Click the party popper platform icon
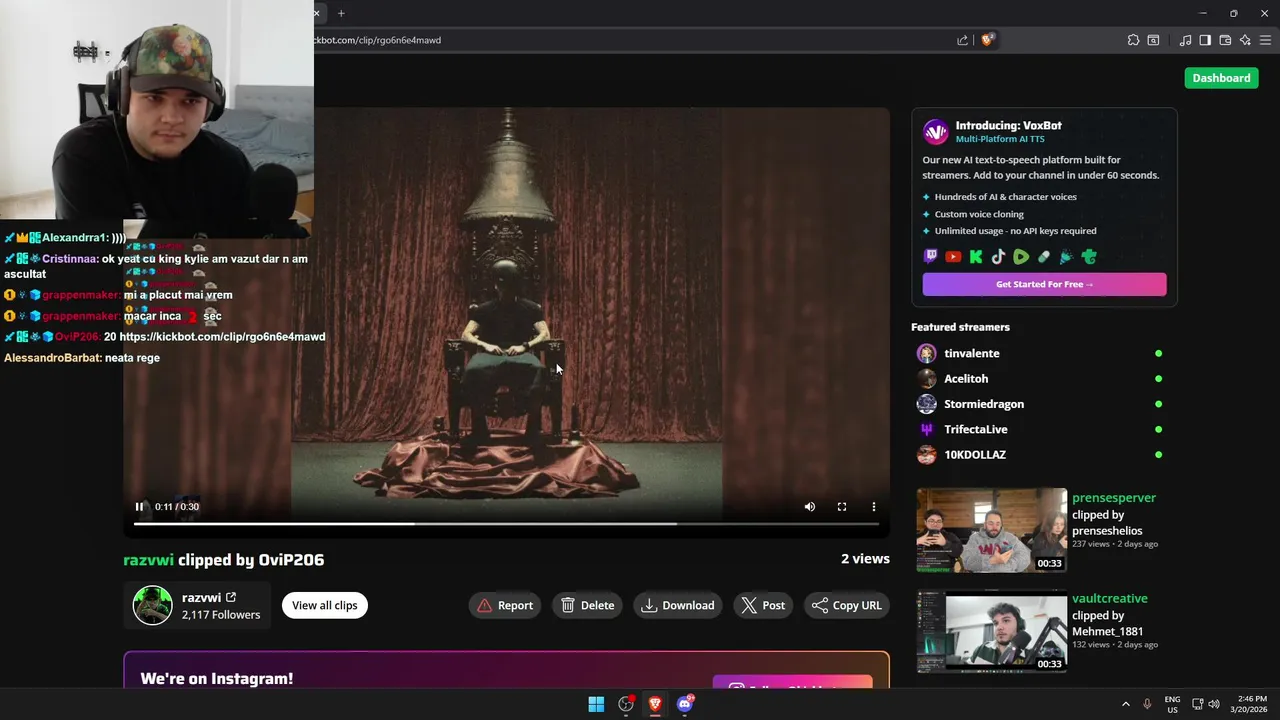The image size is (1280, 720). click(x=1066, y=257)
